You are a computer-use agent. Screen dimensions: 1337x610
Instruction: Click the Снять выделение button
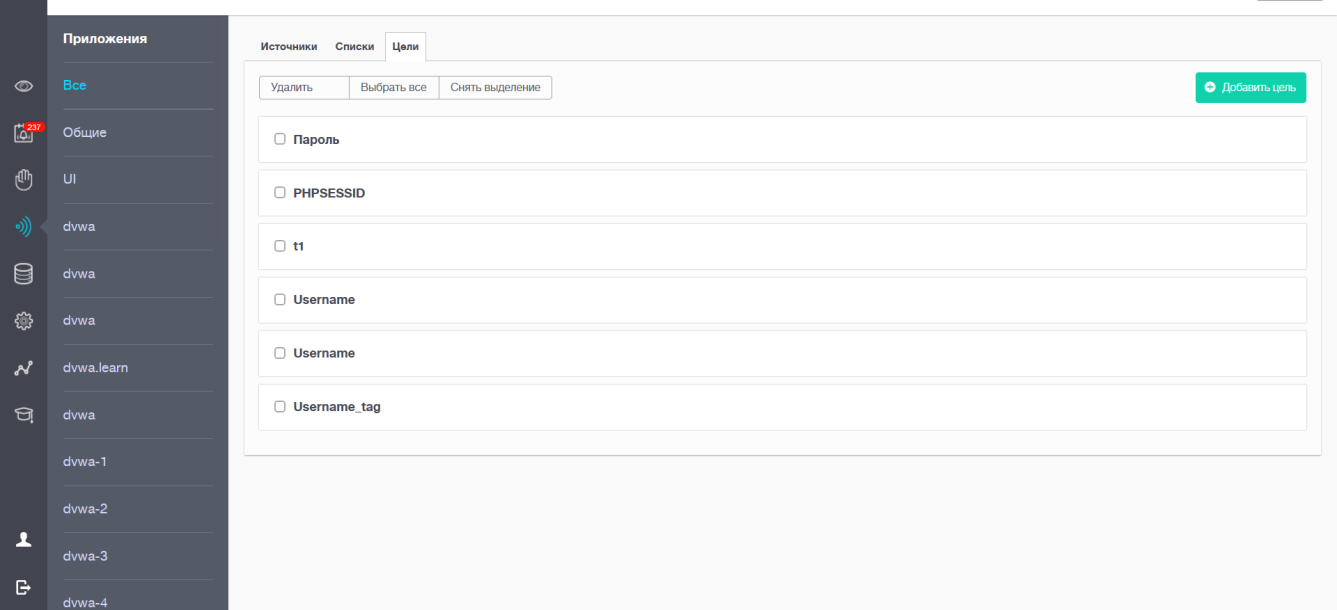point(495,88)
